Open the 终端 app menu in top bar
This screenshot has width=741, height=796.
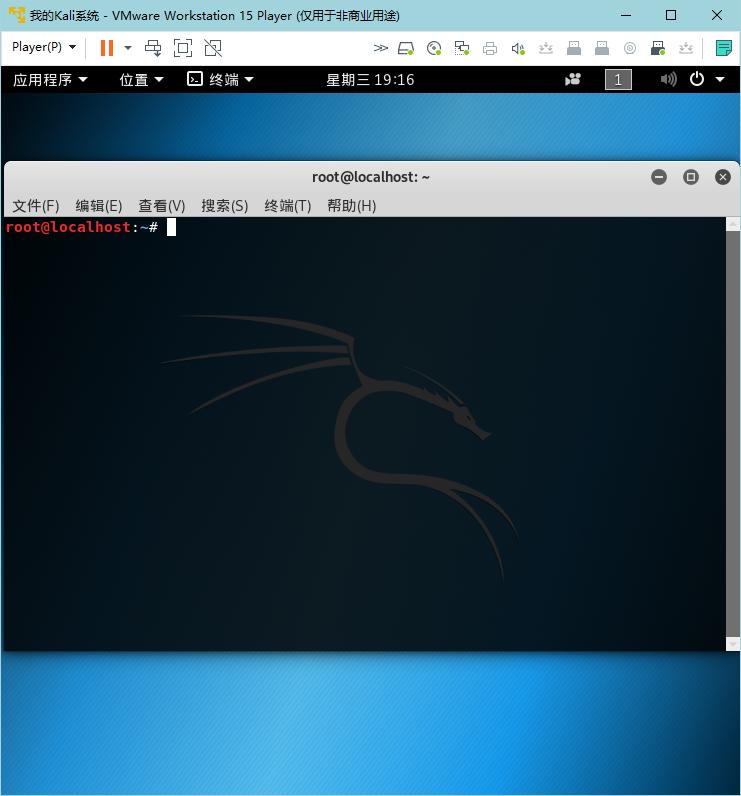220,80
